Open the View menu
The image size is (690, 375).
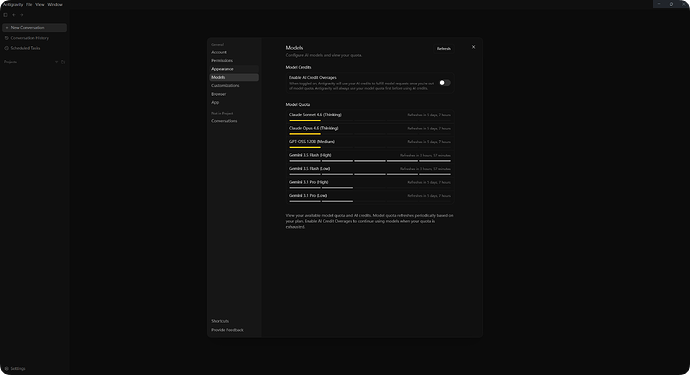[x=40, y=4]
